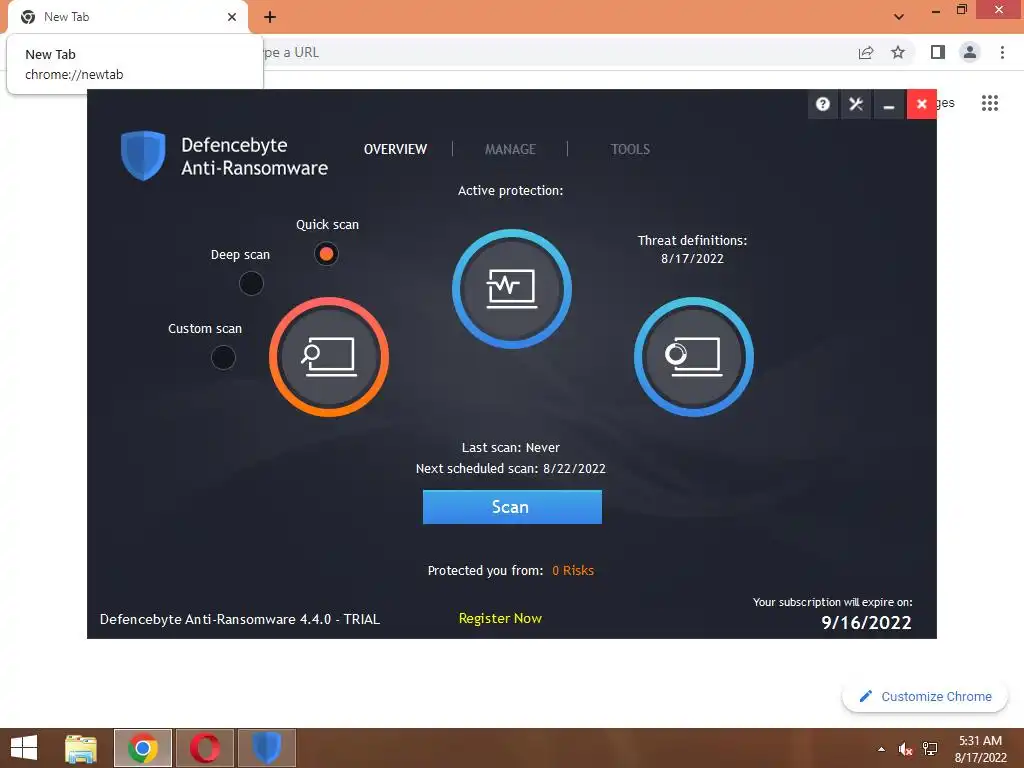Bookmark this tab with star icon
Screen dimensions: 1024x768
(x=898, y=52)
